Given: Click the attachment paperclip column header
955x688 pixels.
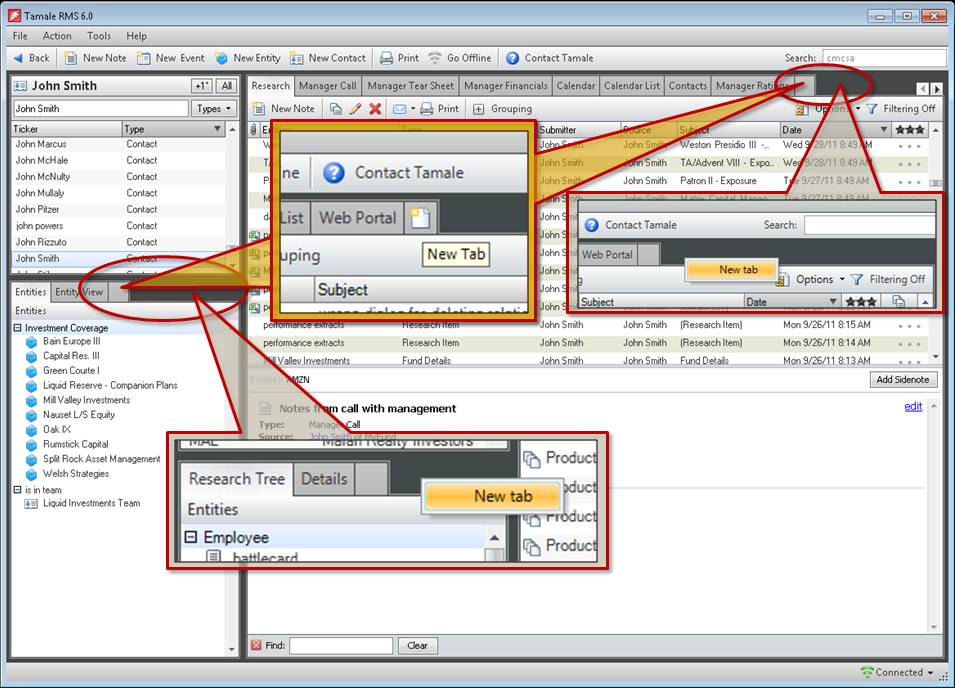Looking at the screenshot, I should coord(253,129).
